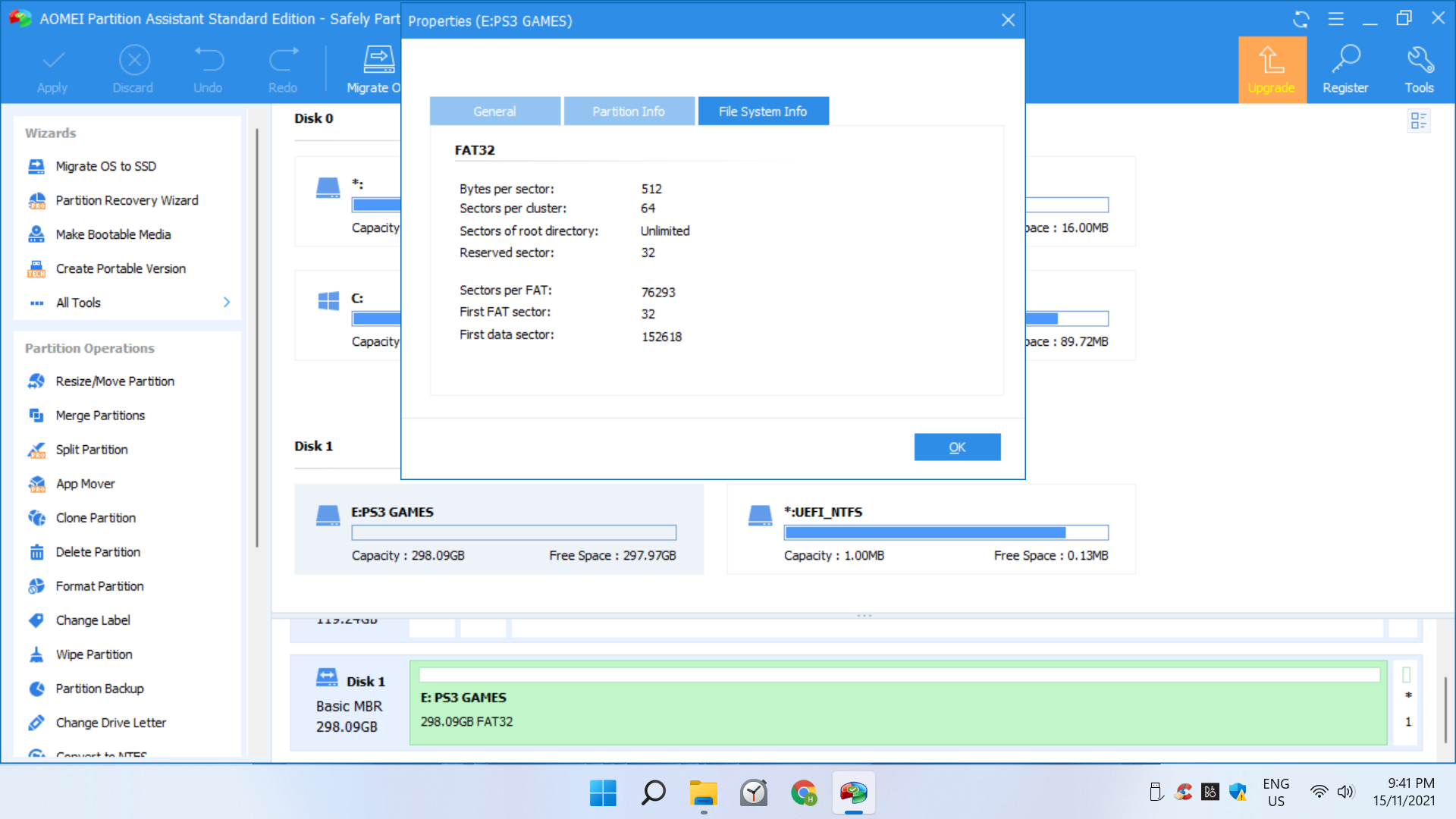Image resolution: width=1456 pixels, height=819 pixels.
Task: Click the Disk 0 heading label
Action: pos(313,118)
